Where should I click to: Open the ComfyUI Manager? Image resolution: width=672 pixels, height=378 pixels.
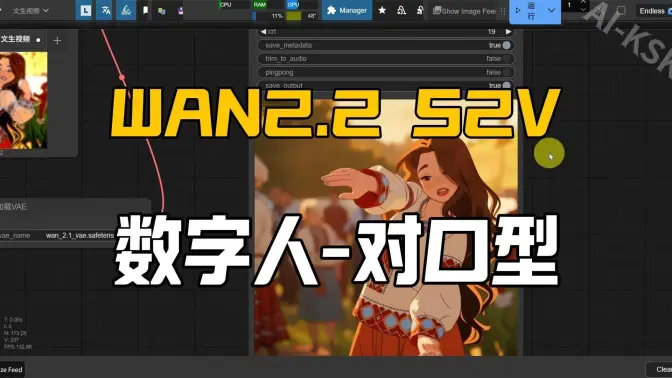(347, 10)
